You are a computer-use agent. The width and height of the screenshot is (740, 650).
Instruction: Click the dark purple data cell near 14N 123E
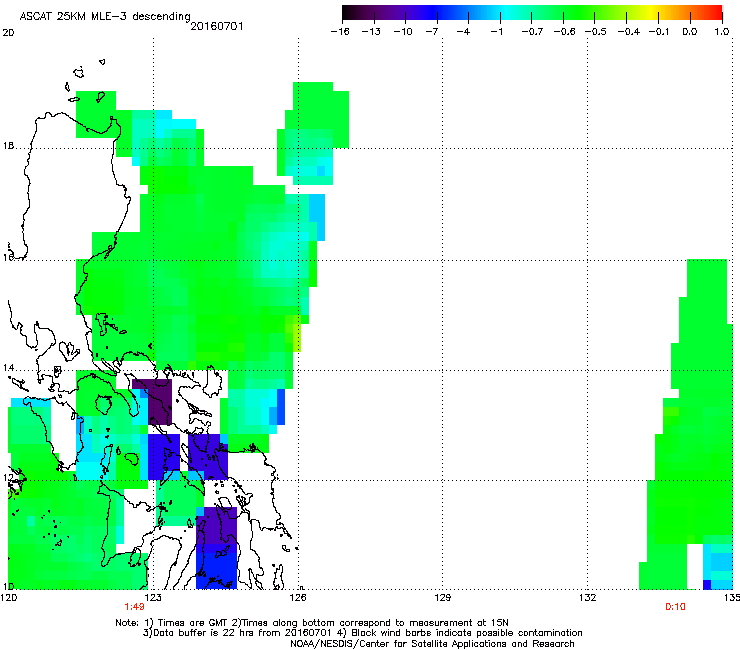[160, 401]
